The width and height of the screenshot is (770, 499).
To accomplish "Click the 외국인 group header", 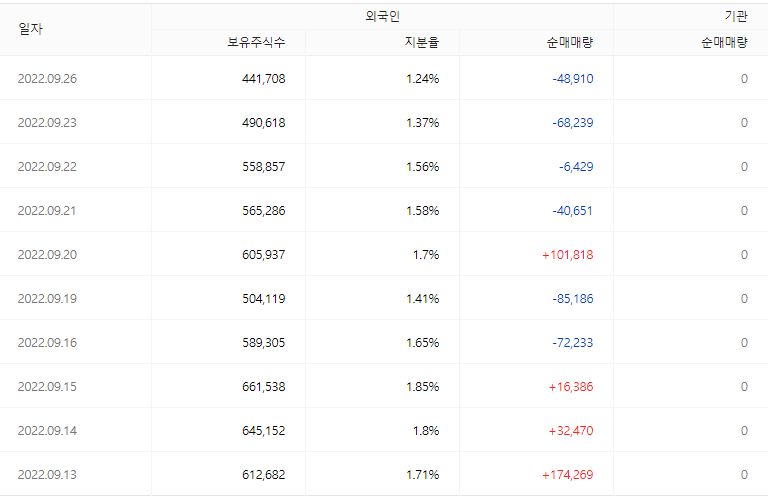I will coord(383,16).
